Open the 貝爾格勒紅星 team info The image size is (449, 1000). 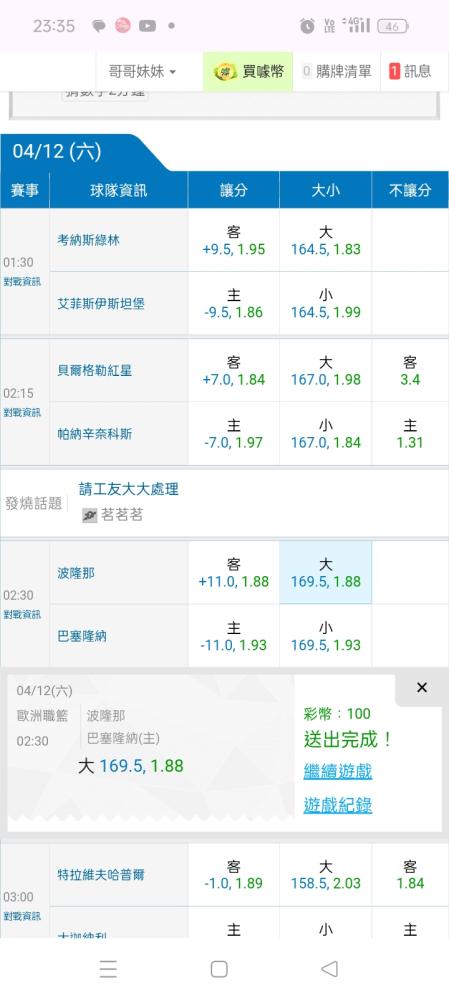(95, 371)
